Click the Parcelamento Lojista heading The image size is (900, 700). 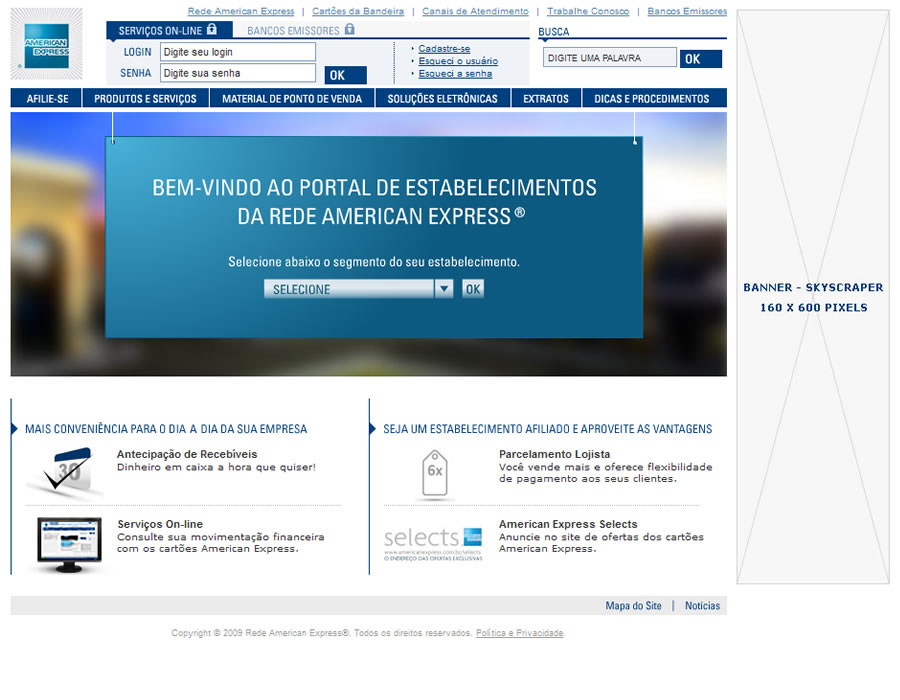pyautogui.click(x=554, y=454)
